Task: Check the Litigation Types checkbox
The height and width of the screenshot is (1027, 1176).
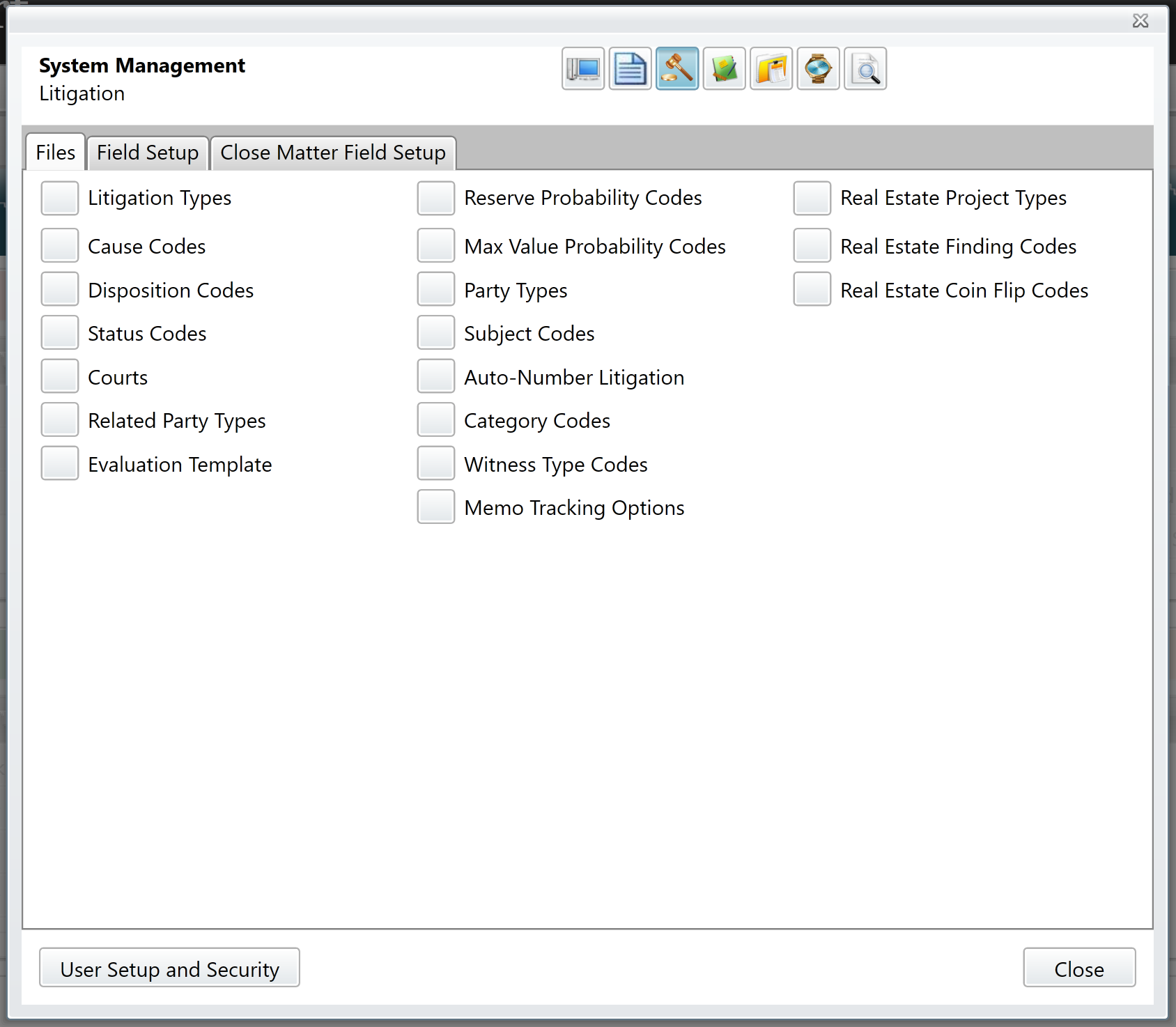Action: [59, 198]
